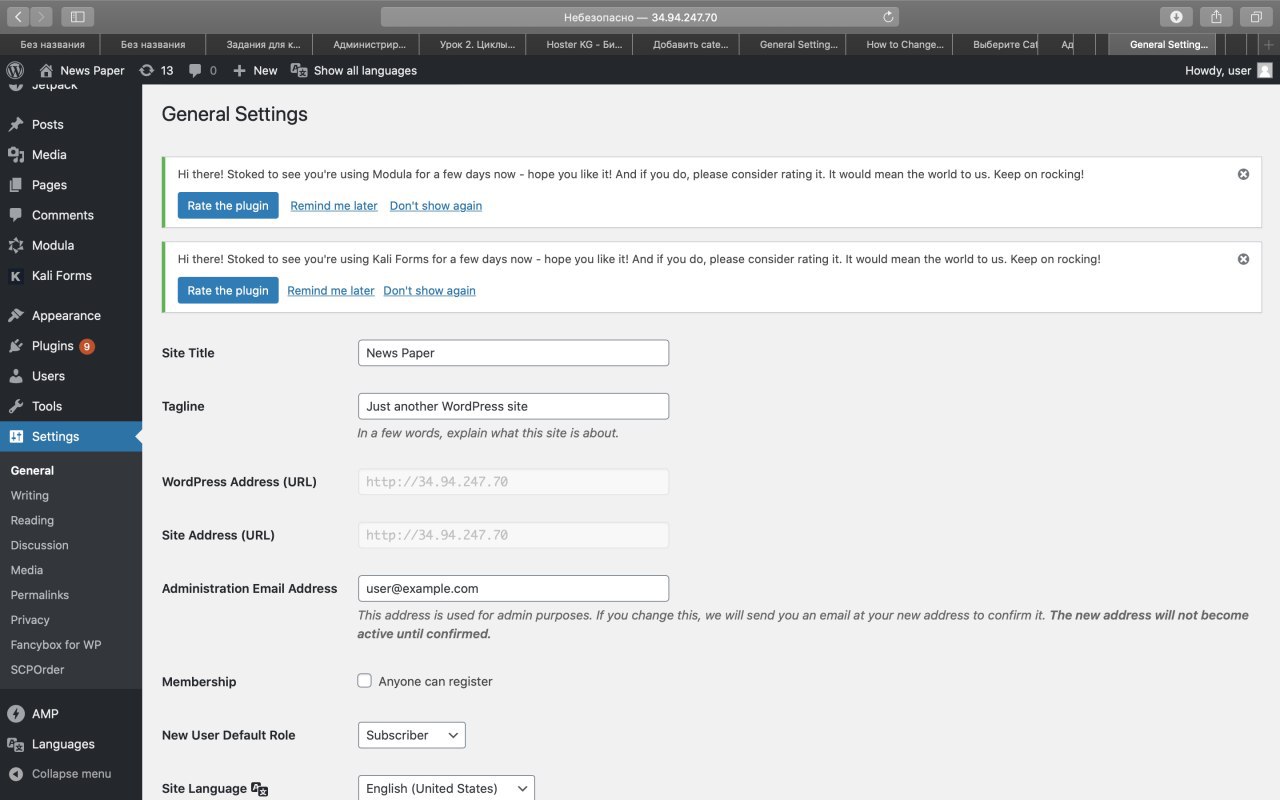This screenshot has height=800, width=1280.
Task: Go back with Safari back arrow
Action: tap(18, 17)
